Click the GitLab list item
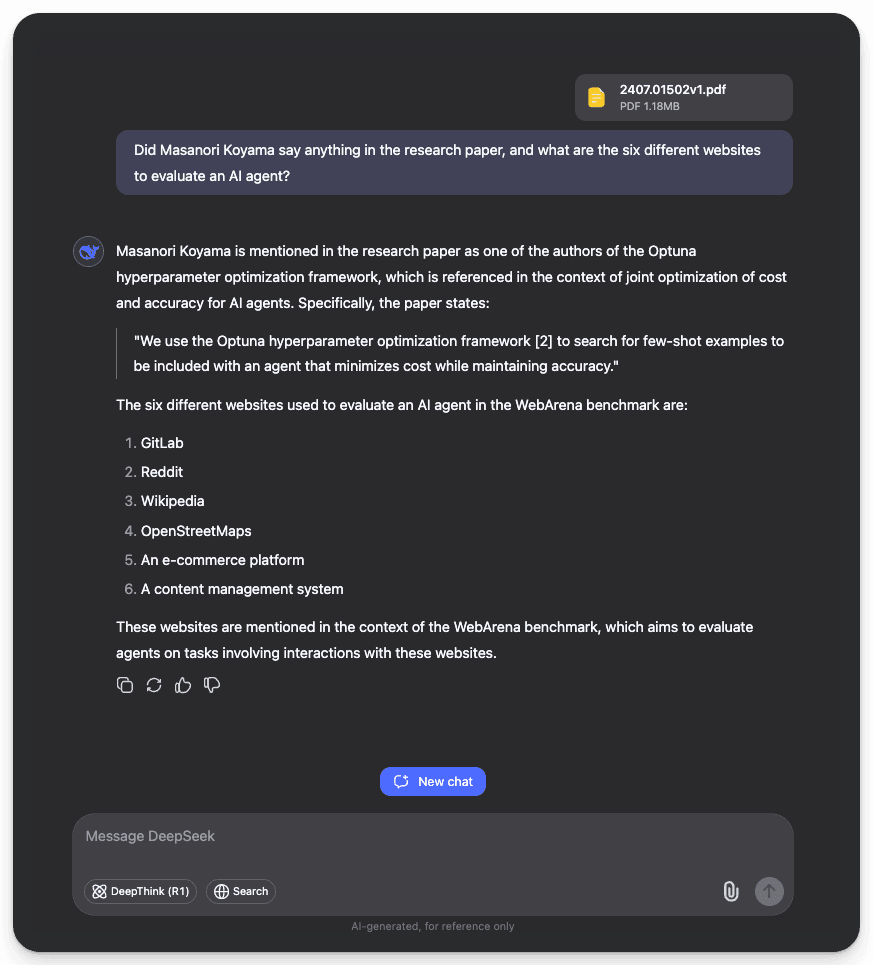873x965 pixels. tap(162, 443)
